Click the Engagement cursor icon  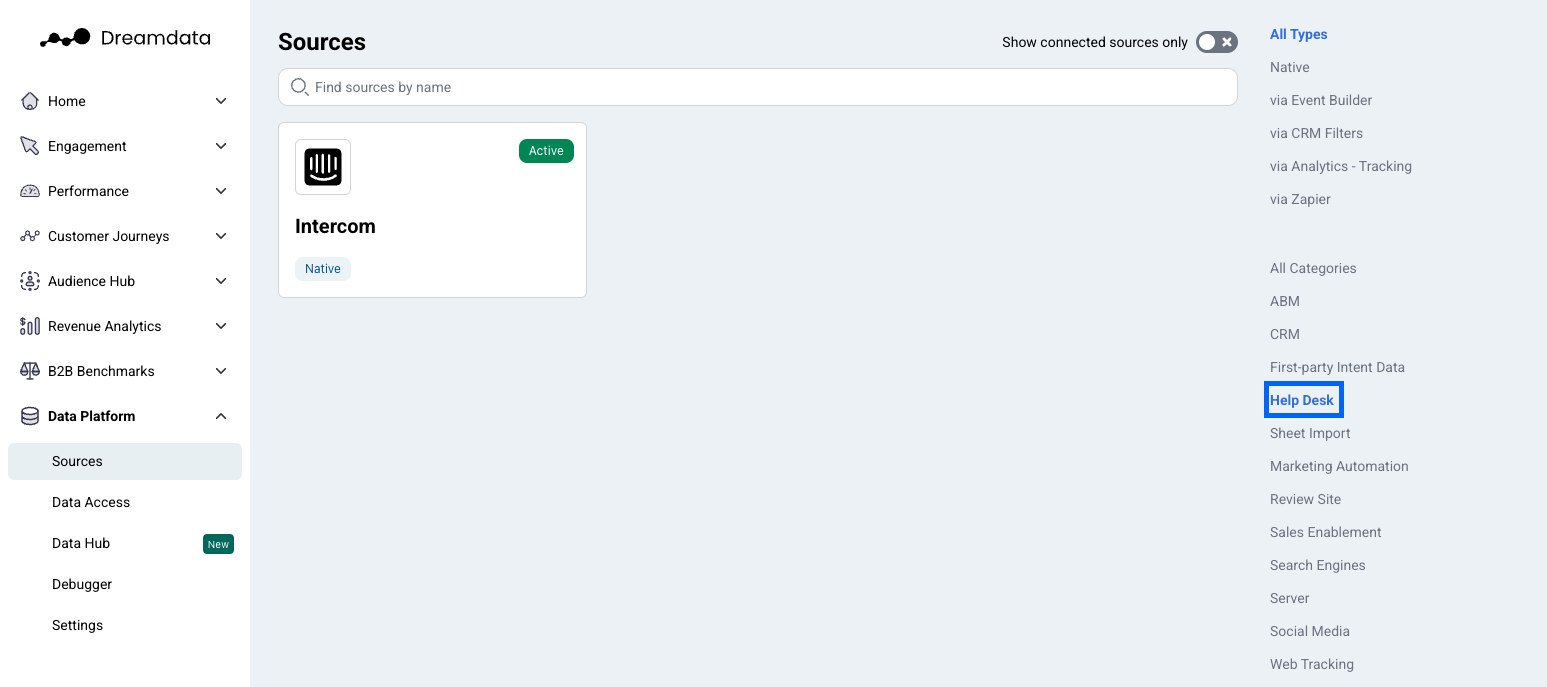point(30,146)
